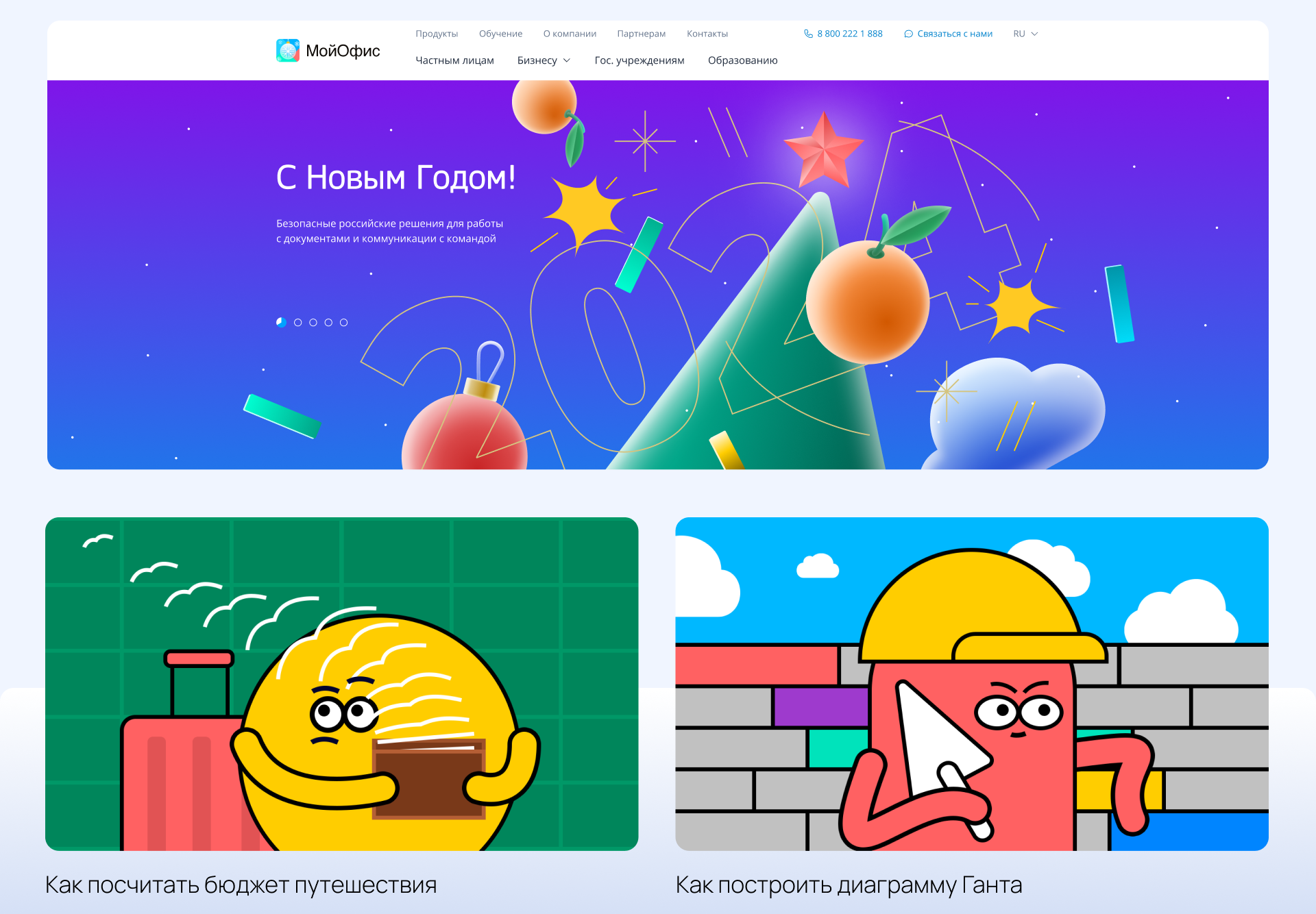
Task: Jump to the fifth carousel slide dot
Action: [344, 322]
